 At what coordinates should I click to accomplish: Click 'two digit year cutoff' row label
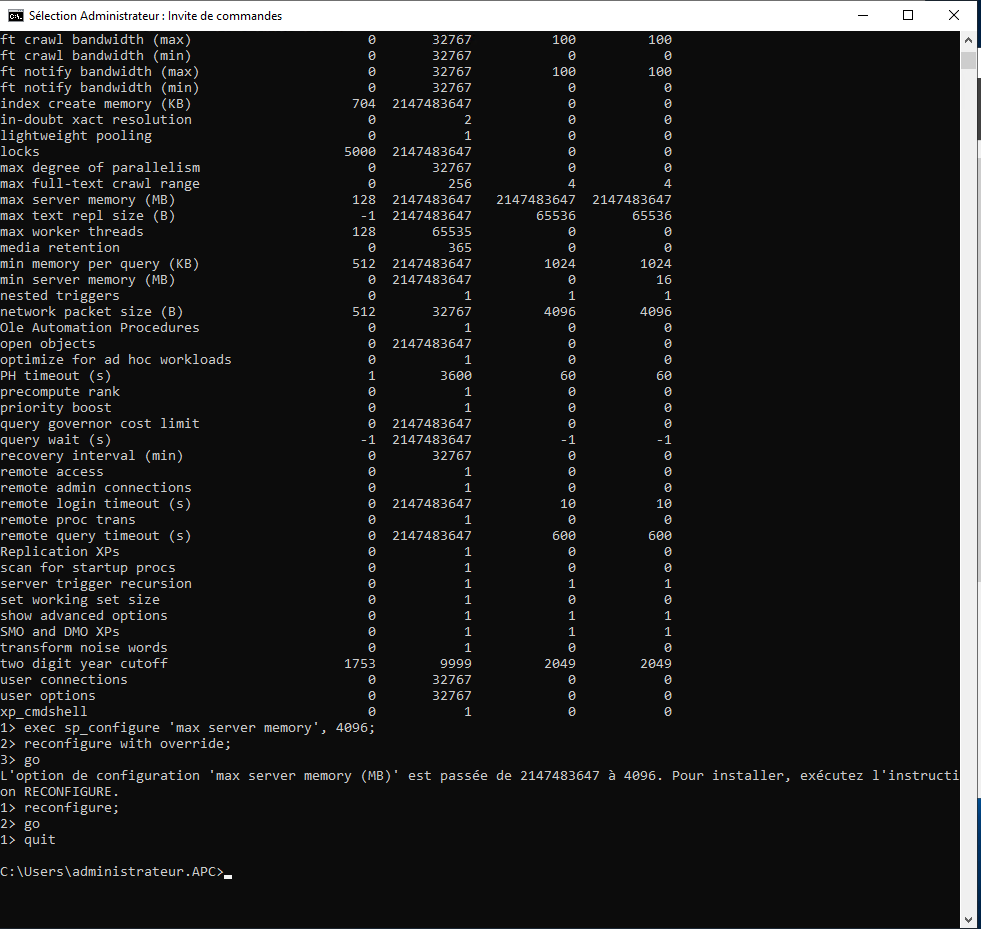[84, 663]
